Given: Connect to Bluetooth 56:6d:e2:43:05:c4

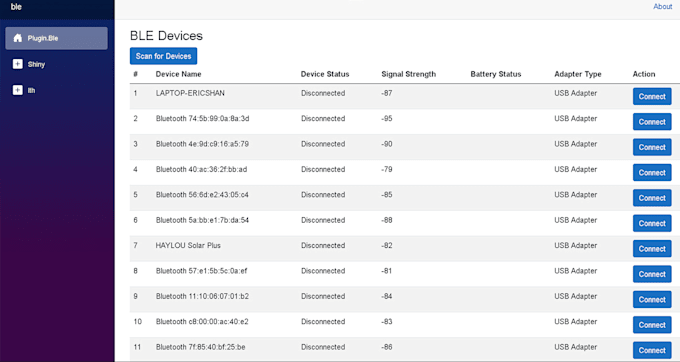Looking at the screenshot, I should (x=652, y=198).
